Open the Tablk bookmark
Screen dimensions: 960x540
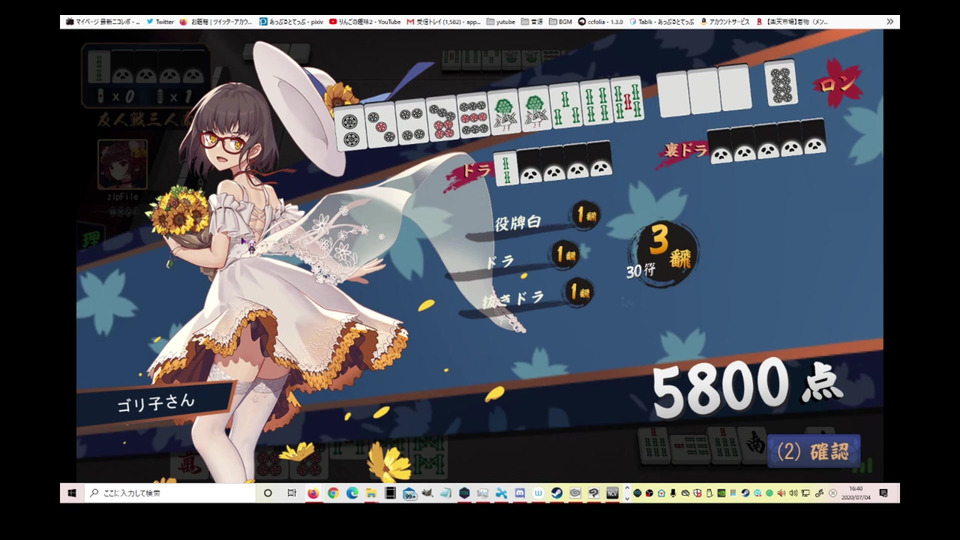662,21
